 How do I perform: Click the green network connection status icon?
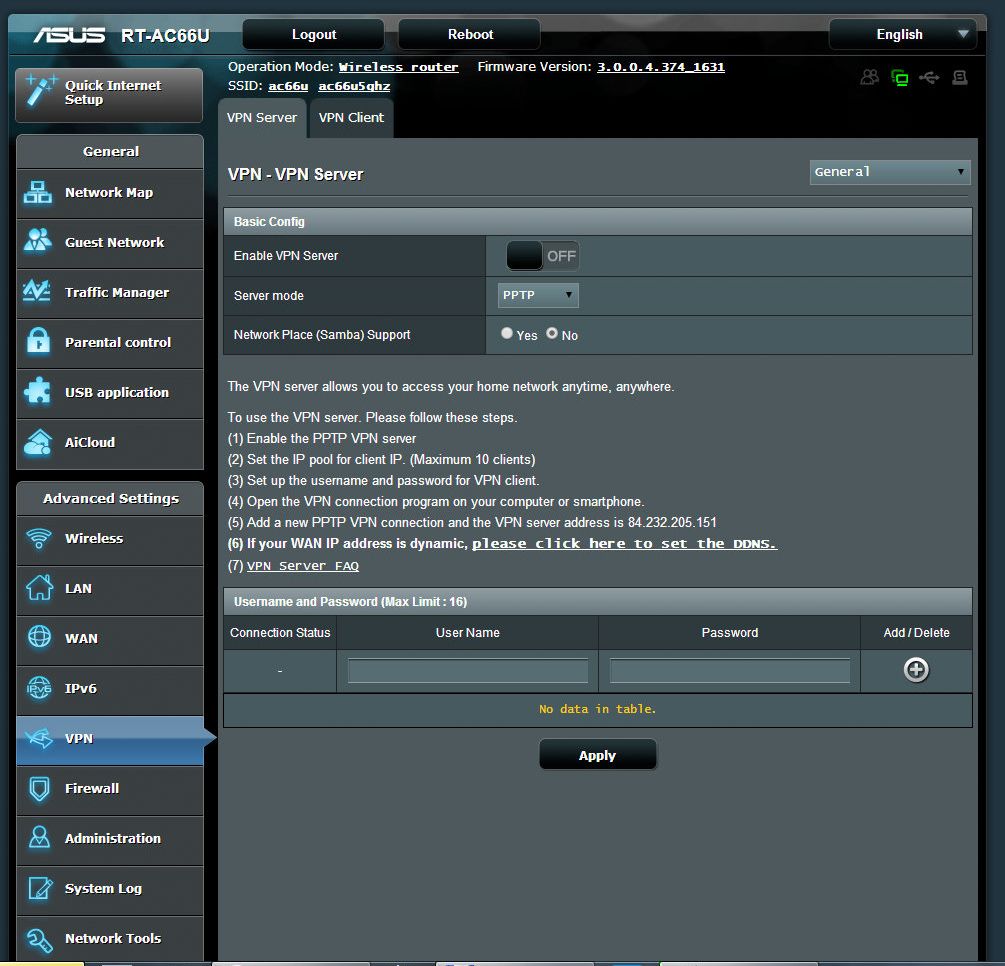(x=900, y=78)
